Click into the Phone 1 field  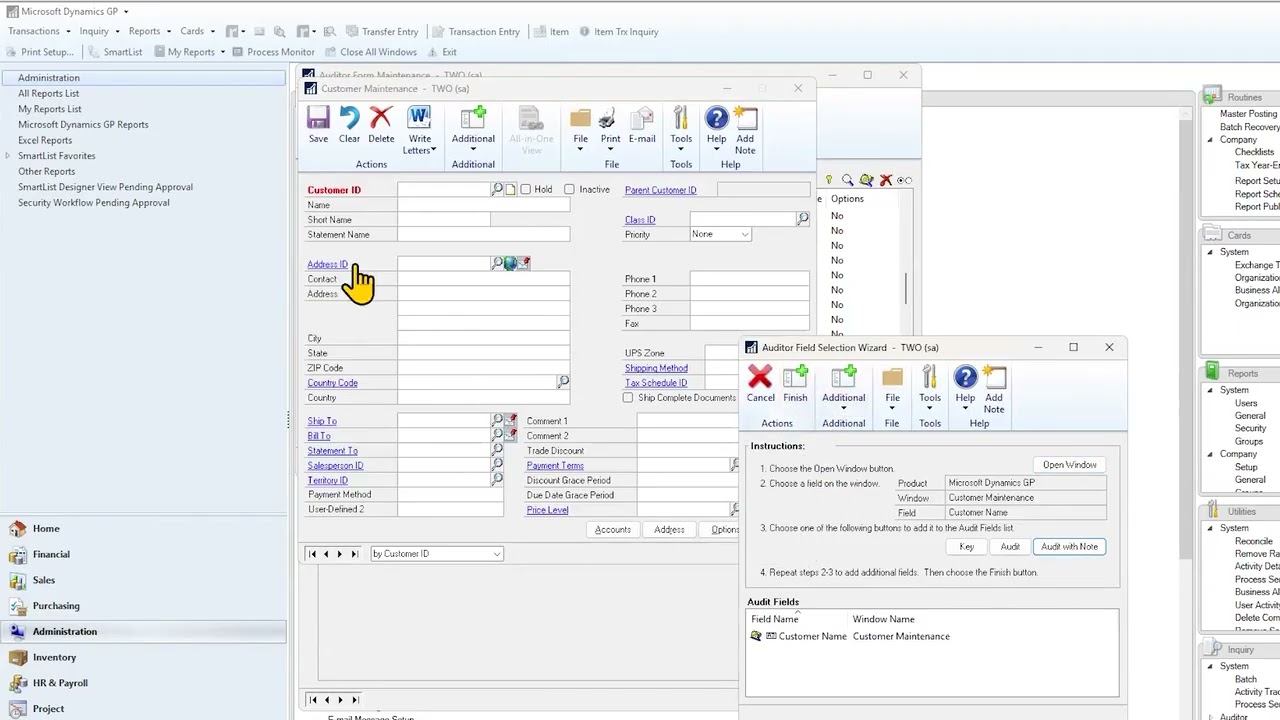tap(749, 279)
